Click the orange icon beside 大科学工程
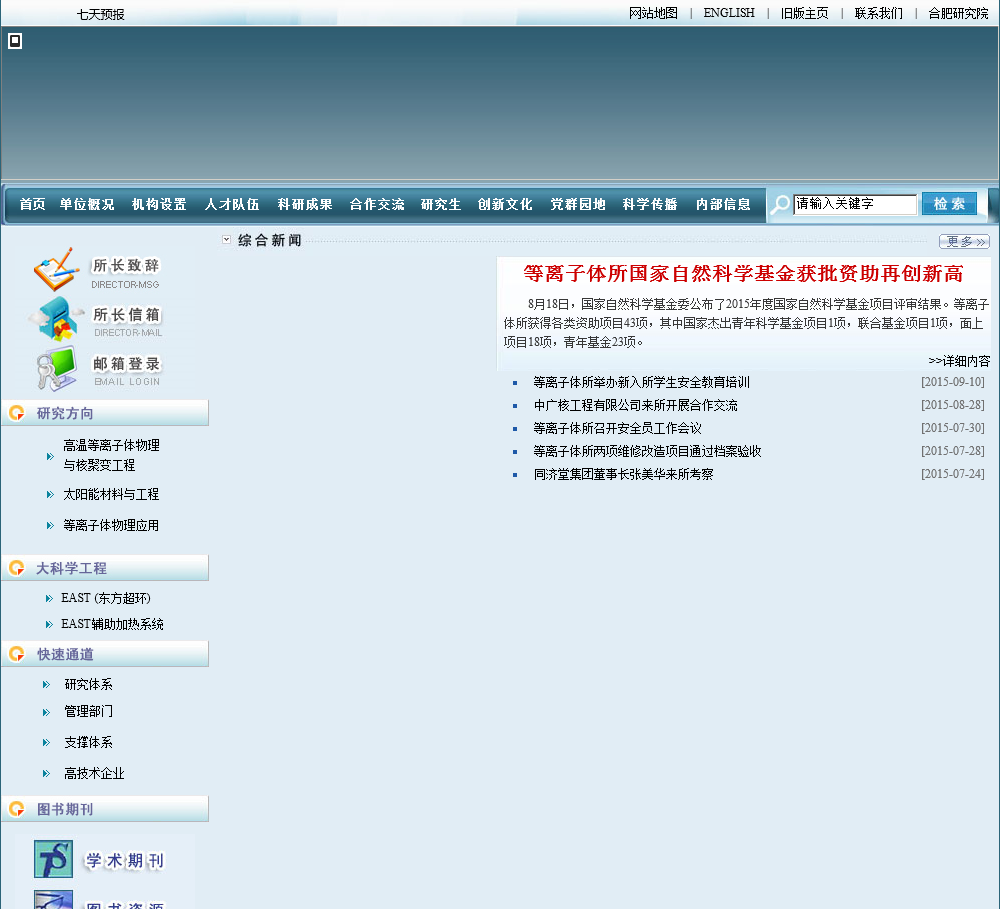Screen dimensions: 1000x909 (17, 568)
